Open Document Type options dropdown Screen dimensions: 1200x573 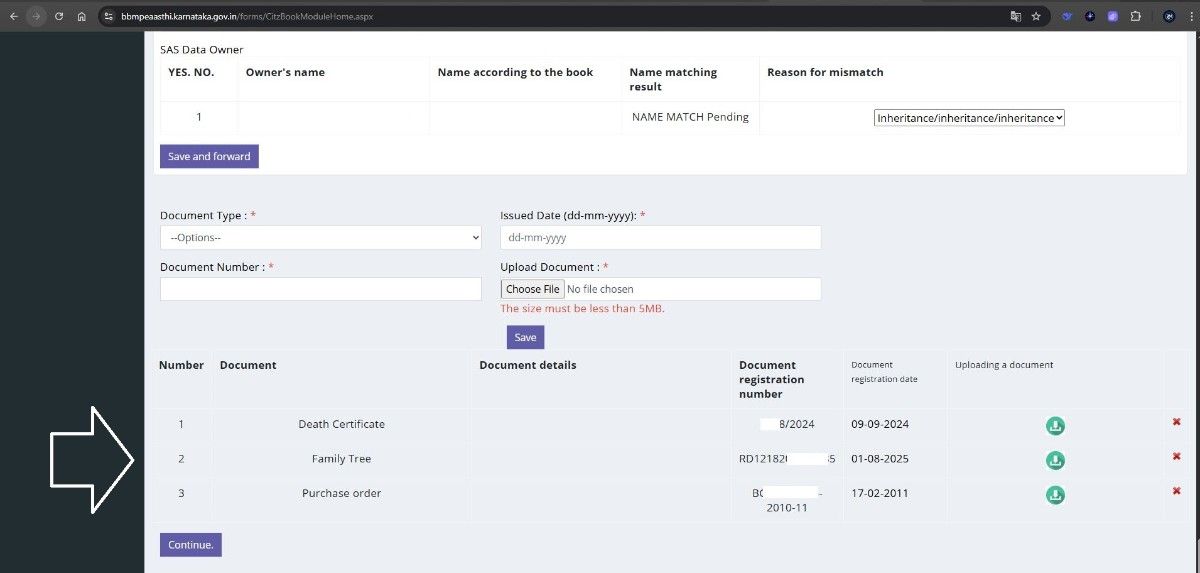(321, 238)
